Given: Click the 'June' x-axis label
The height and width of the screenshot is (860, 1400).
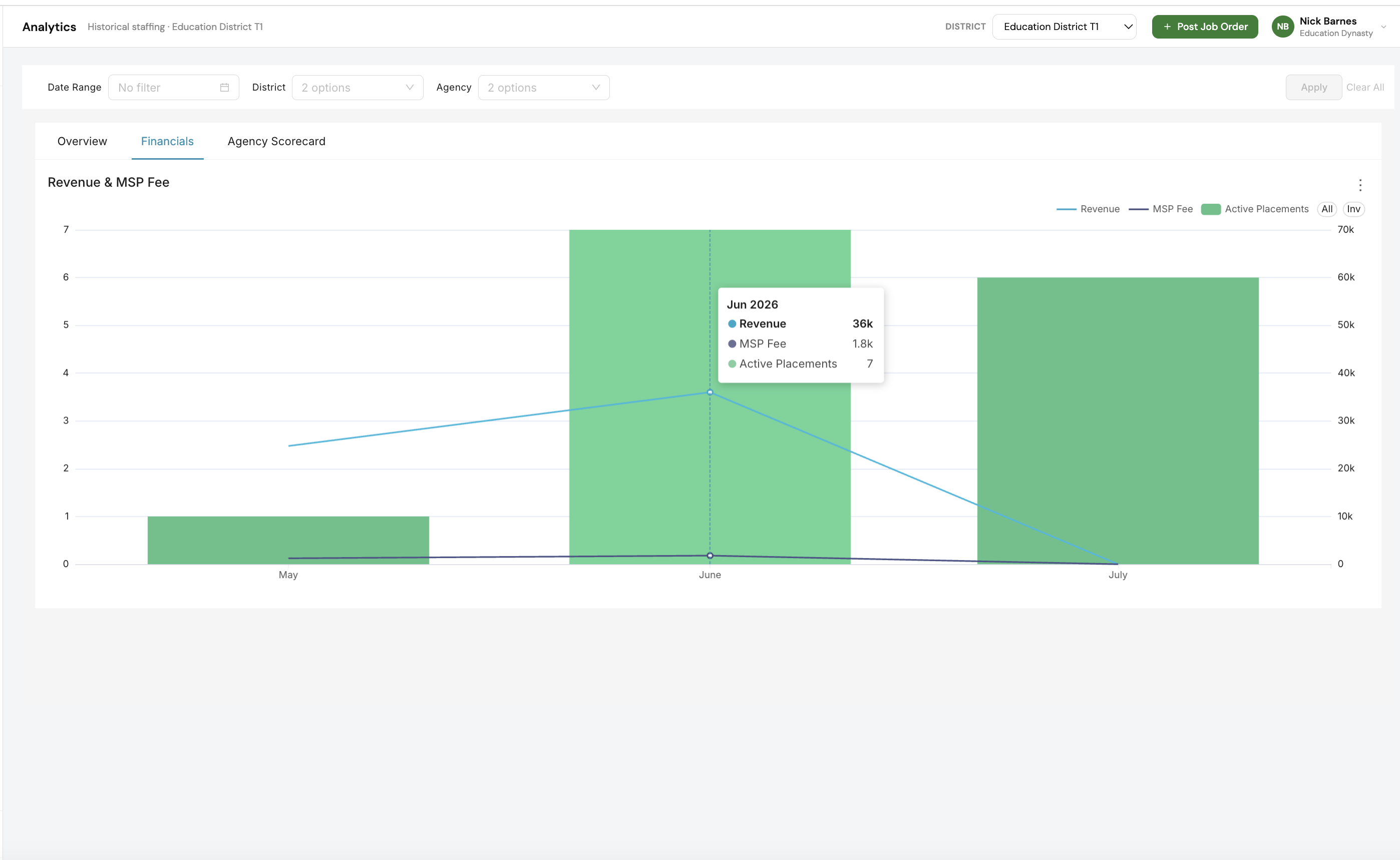Looking at the screenshot, I should [710, 575].
